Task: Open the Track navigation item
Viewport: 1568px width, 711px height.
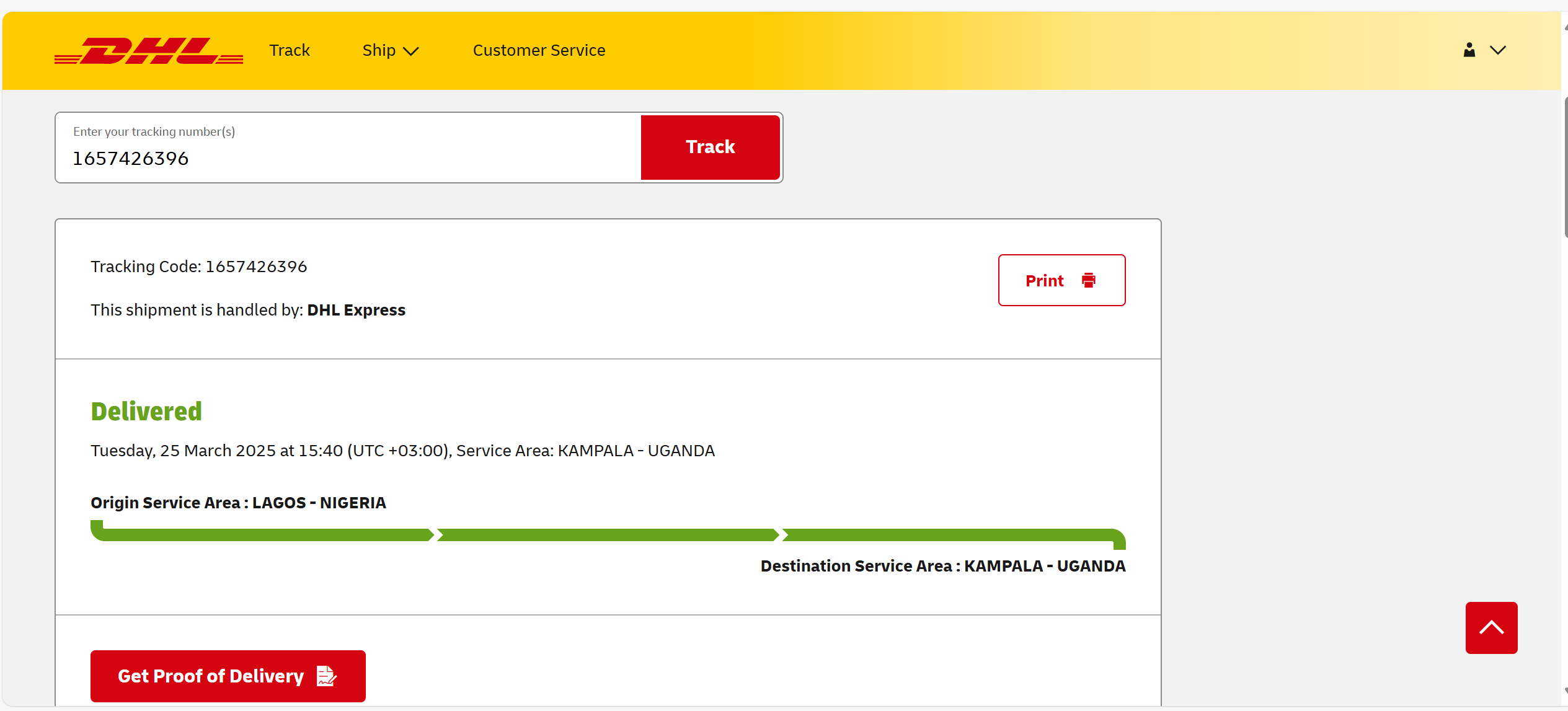Action: click(x=290, y=50)
